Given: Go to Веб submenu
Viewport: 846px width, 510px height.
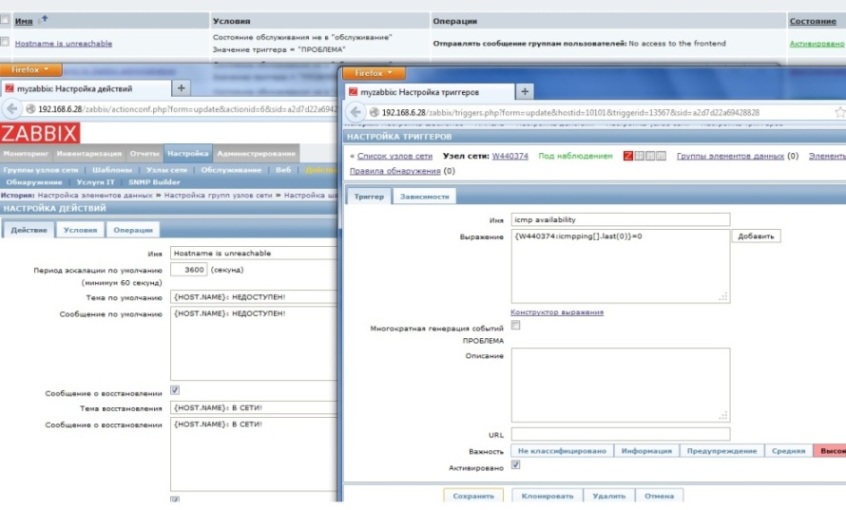Looking at the screenshot, I should click(x=283, y=170).
